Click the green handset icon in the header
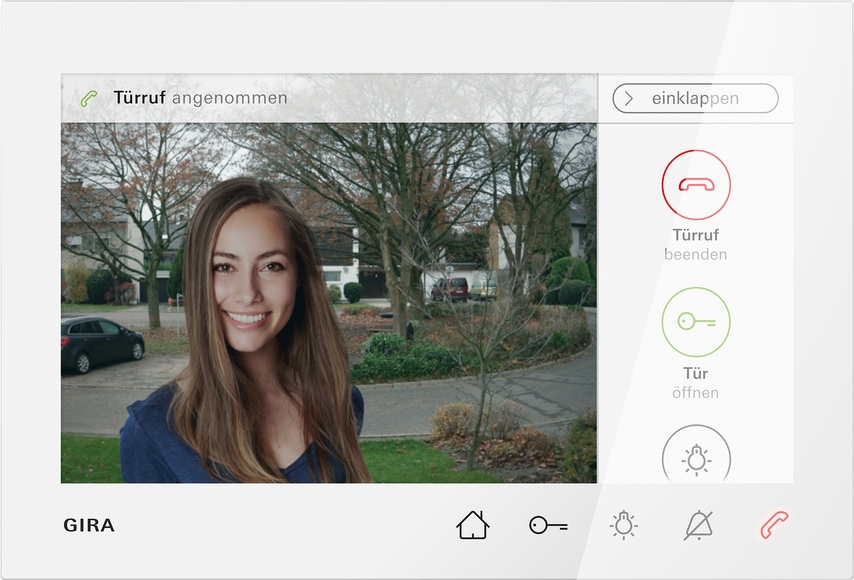854x580 pixels. [x=89, y=98]
